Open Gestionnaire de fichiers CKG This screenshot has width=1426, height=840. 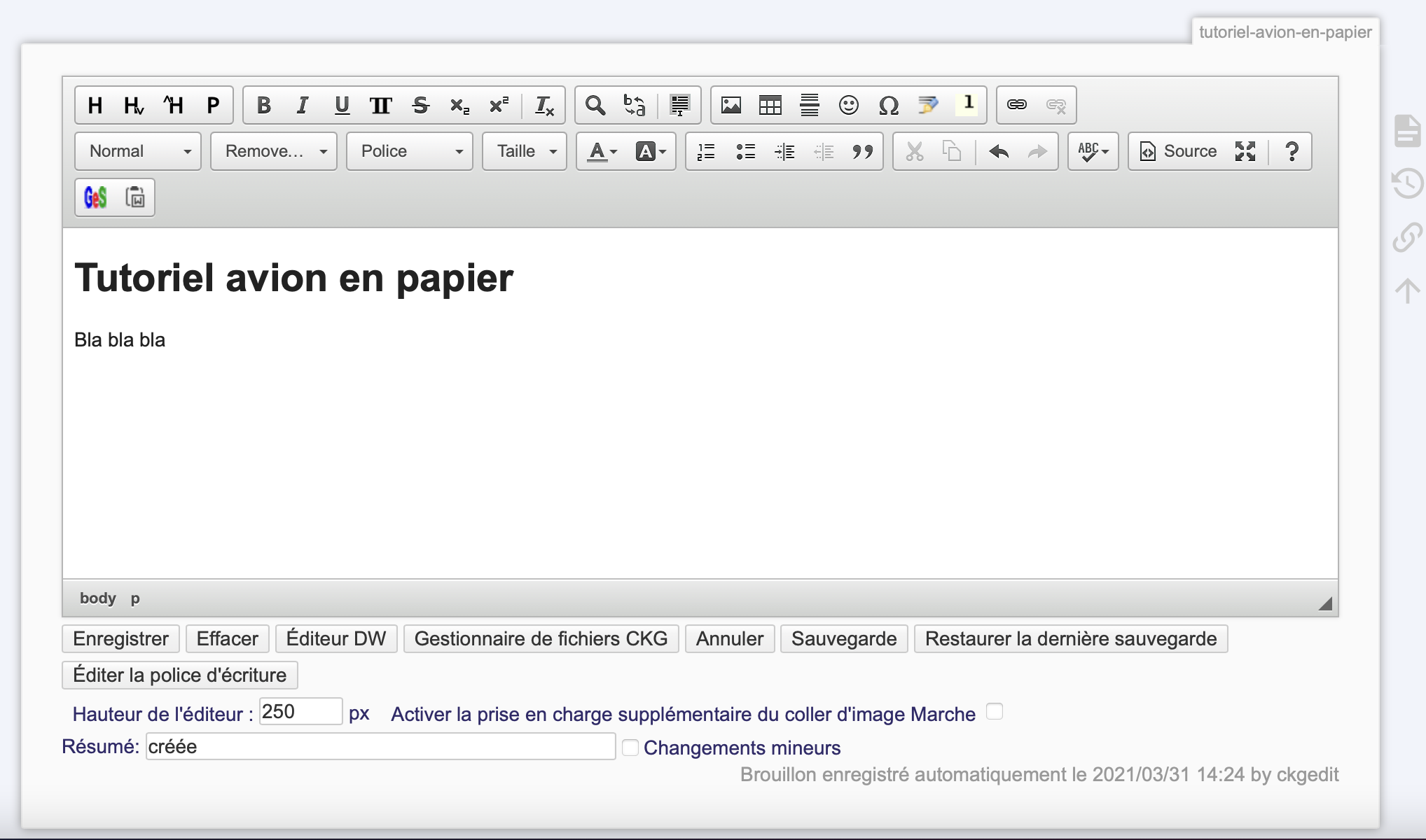[541, 638]
